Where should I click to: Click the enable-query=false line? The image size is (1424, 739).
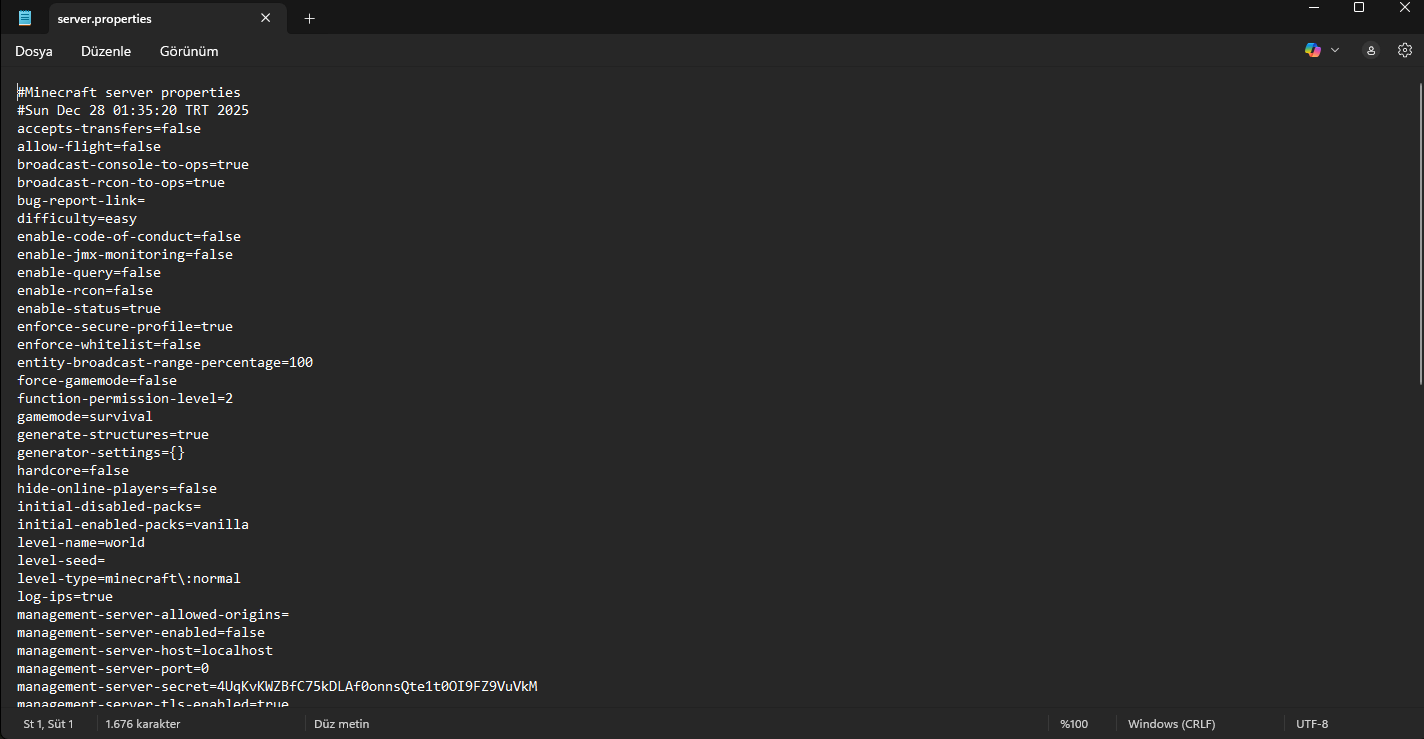pyautogui.click(x=89, y=272)
